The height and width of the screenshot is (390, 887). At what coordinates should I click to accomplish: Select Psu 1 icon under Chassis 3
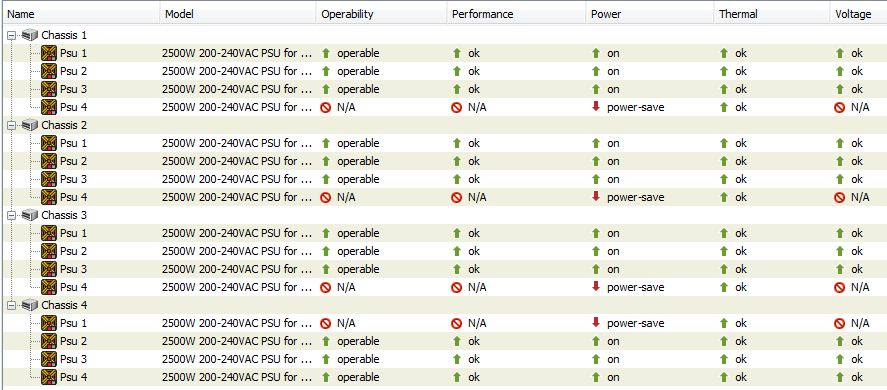click(x=49, y=233)
